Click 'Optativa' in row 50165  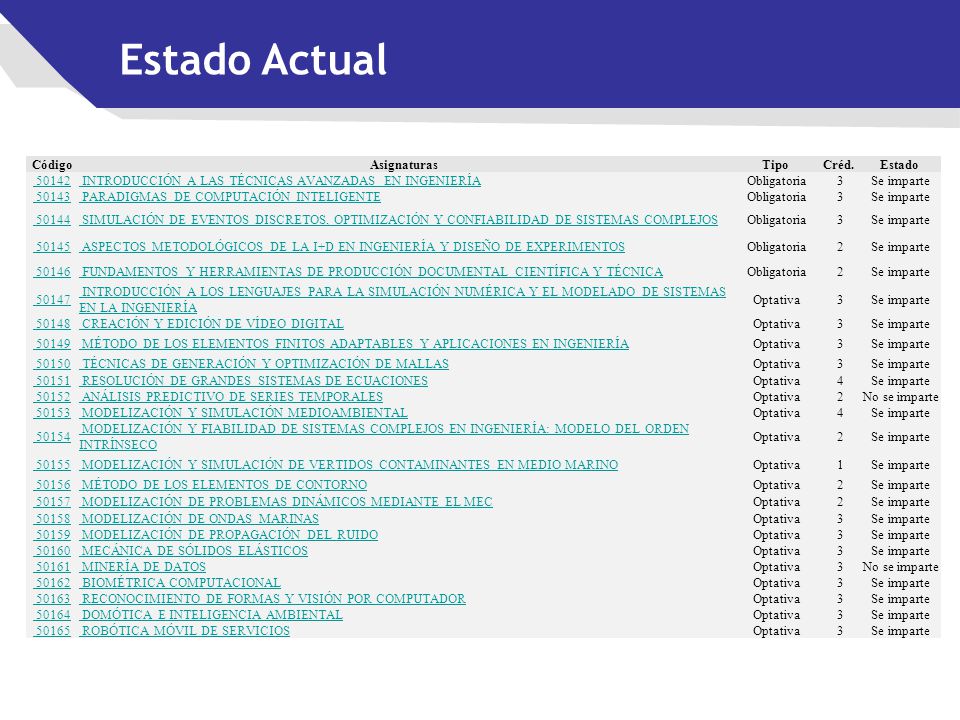[776, 631]
